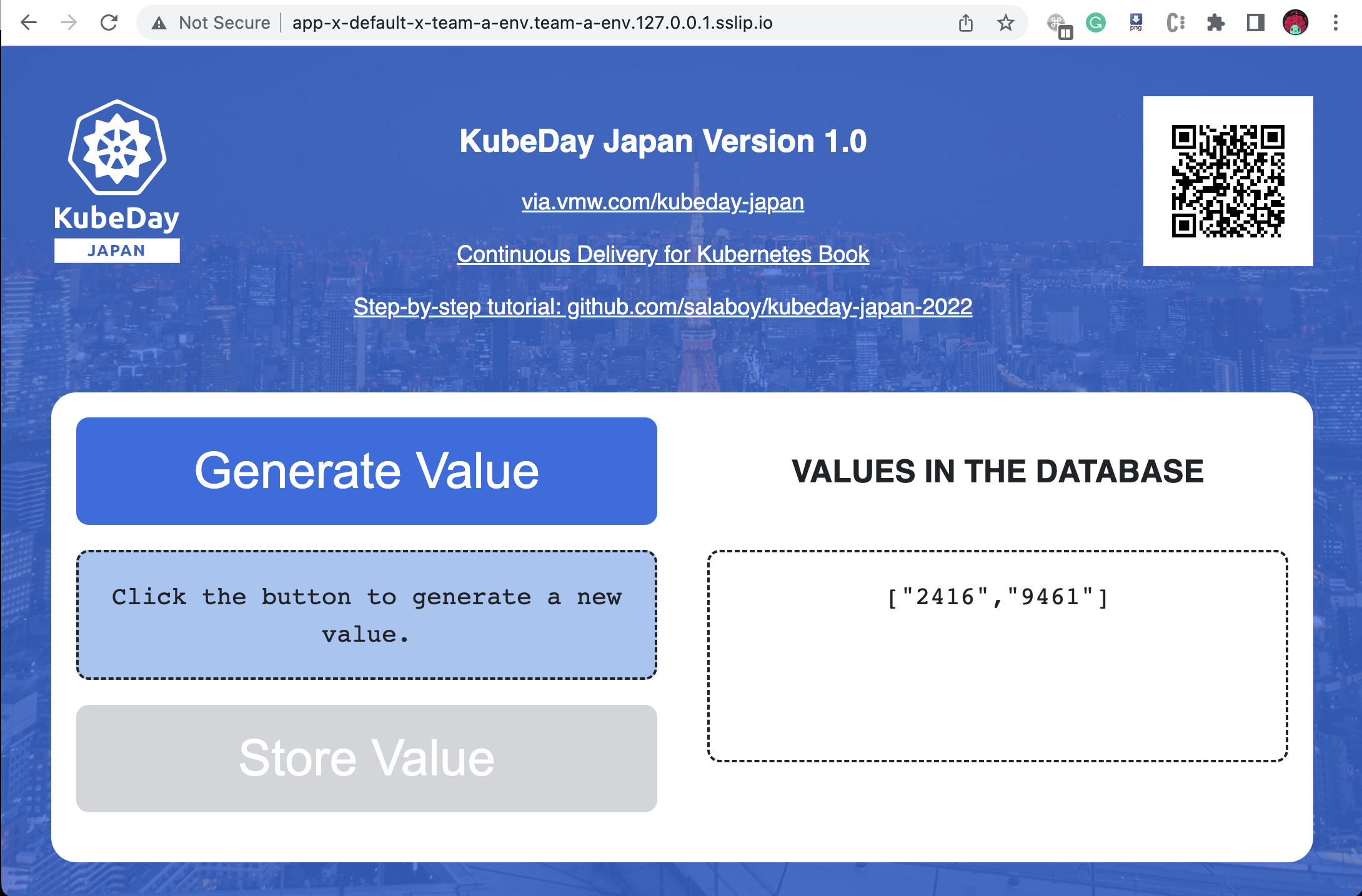Open the Grammarly extension icon
The height and width of the screenshot is (896, 1362).
click(1096, 23)
